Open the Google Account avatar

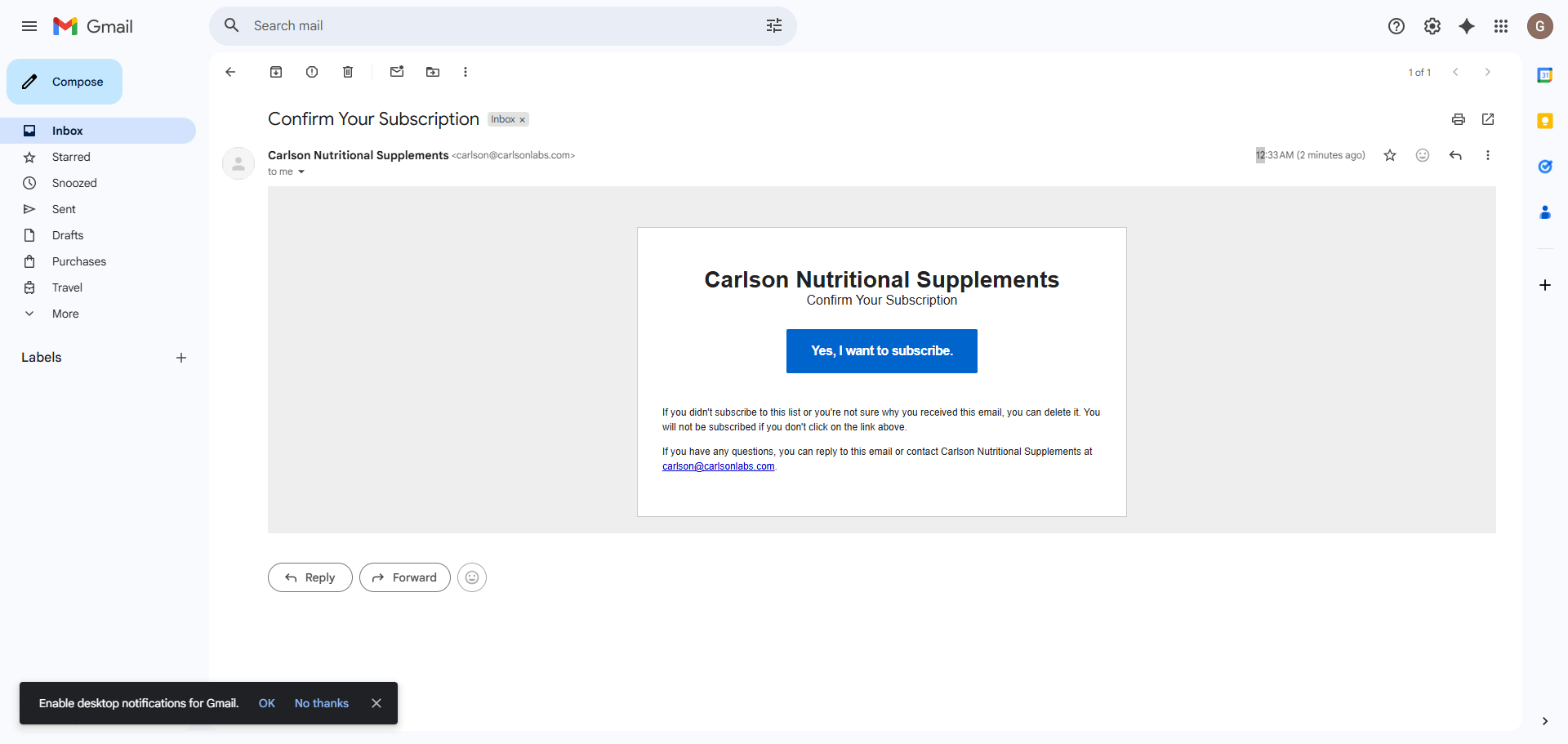[1540, 26]
